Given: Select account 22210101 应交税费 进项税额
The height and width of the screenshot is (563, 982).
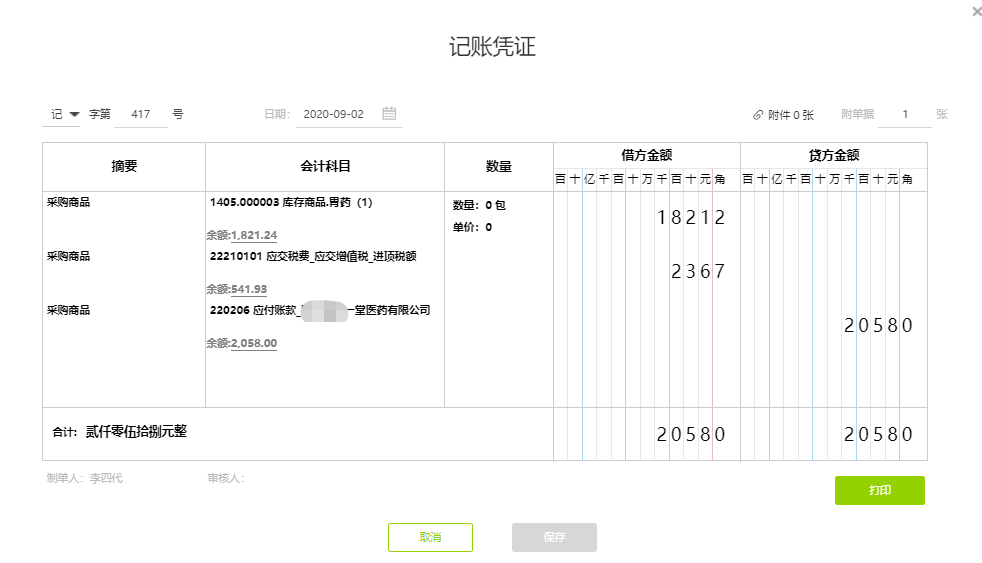Looking at the screenshot, I should click(313, 256).
